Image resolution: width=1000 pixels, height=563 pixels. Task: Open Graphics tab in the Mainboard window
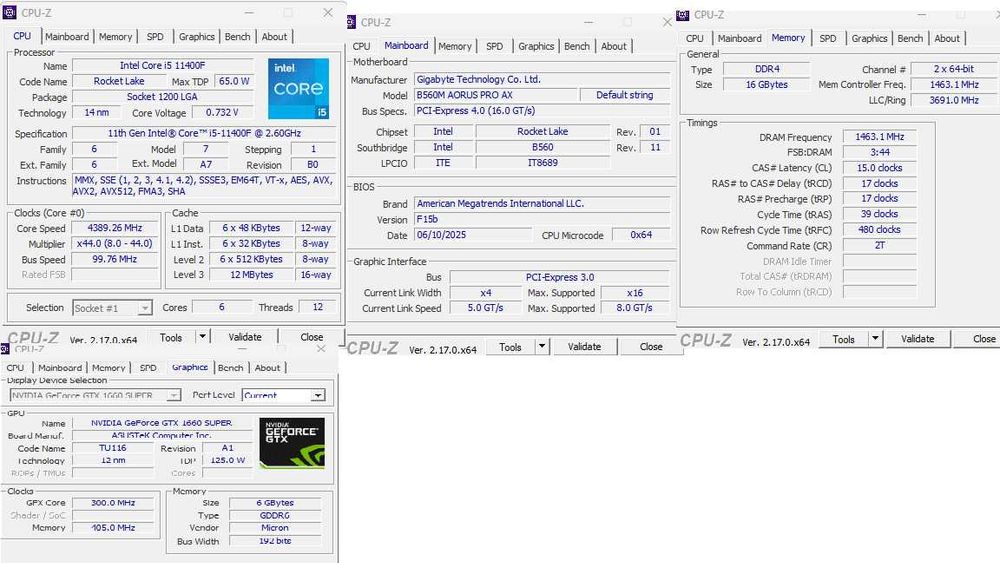tap(536, 46)
